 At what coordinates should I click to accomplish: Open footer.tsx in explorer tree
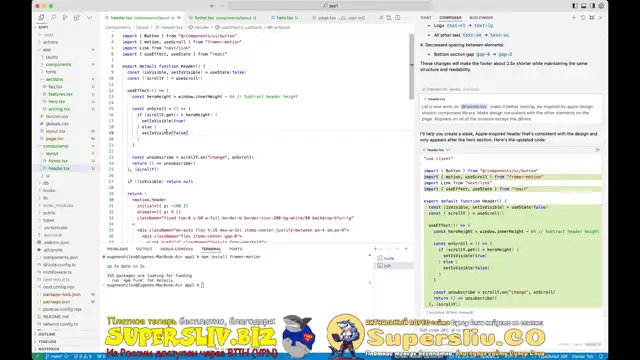58,161
